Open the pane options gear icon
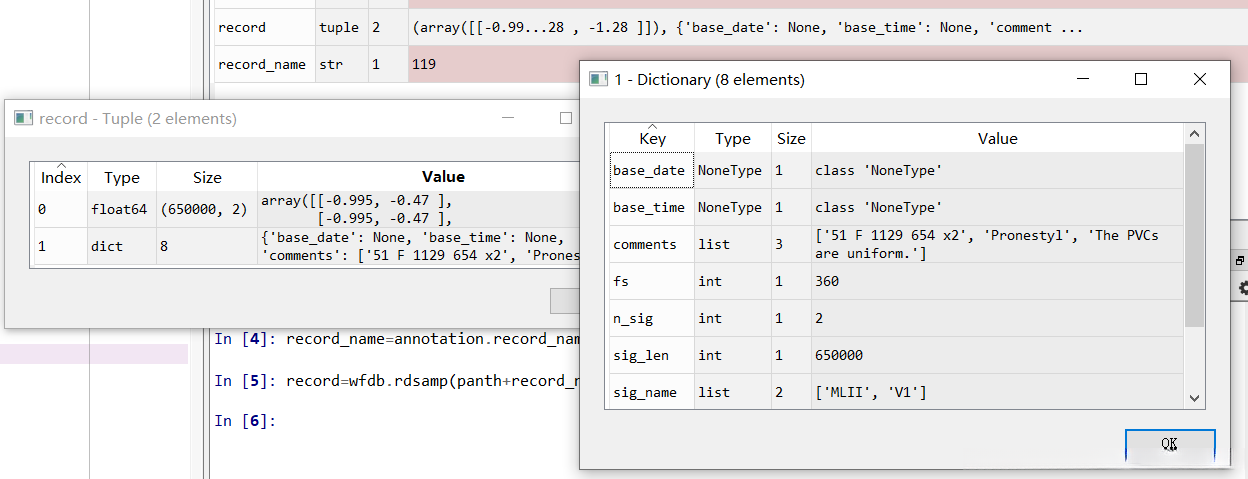 1241,288
